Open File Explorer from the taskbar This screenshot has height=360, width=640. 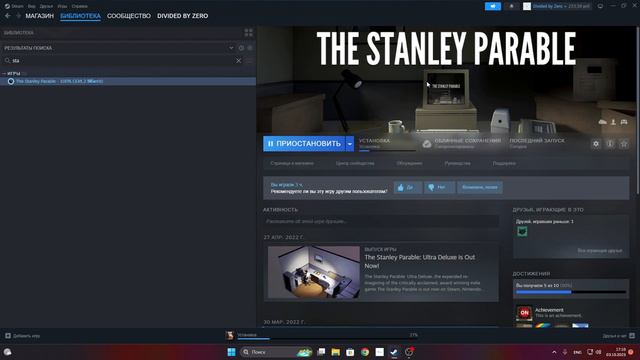point(336,352)
